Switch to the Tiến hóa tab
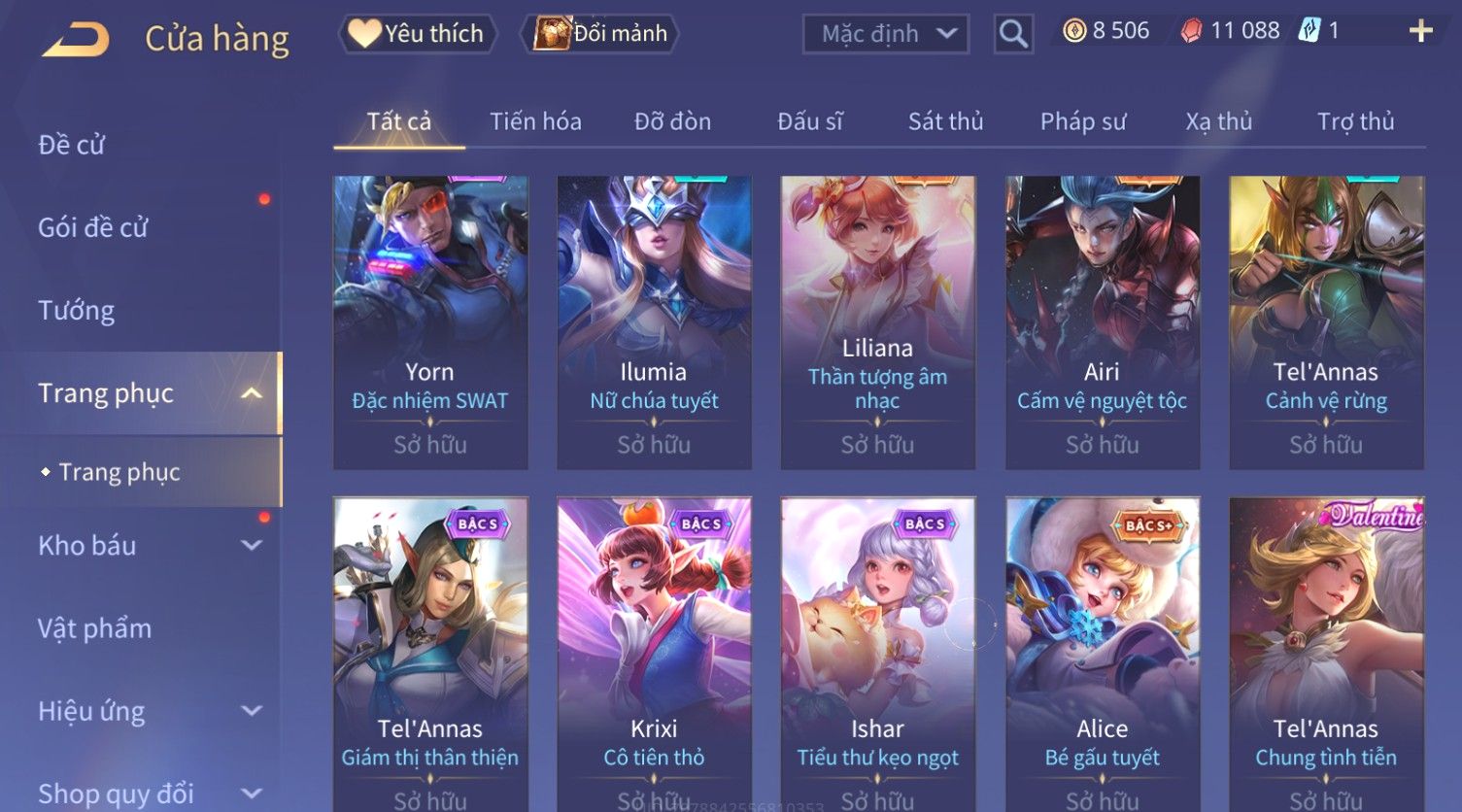Screen dimensions: 1462x812 [x=535, y=121]
